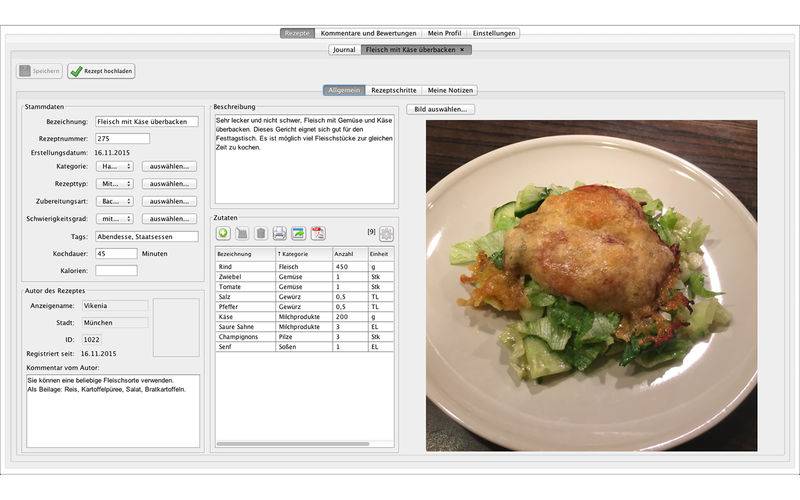This screenshot has width=800, height=500.
Task: Click the Pilze category cell
Action: click(x=304, y=337)
